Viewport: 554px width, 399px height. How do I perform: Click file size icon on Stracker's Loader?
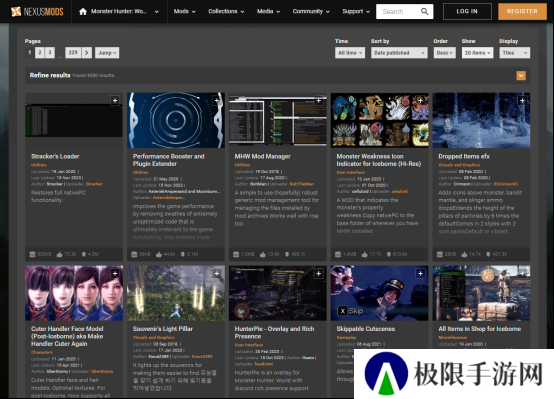click(x=33, y=254)
